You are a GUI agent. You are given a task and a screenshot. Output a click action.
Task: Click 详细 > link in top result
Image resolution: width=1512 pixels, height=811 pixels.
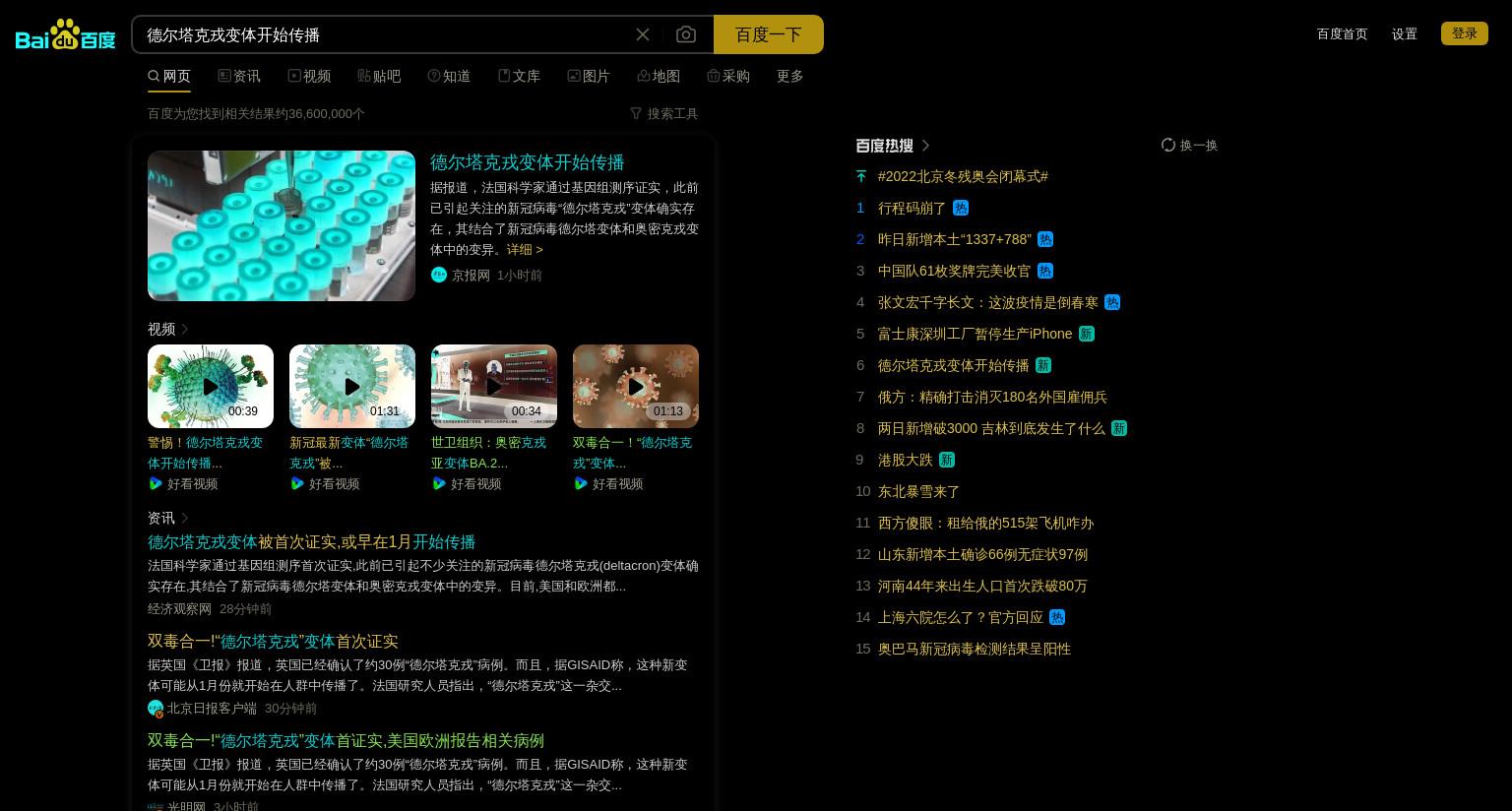(525, 249)
